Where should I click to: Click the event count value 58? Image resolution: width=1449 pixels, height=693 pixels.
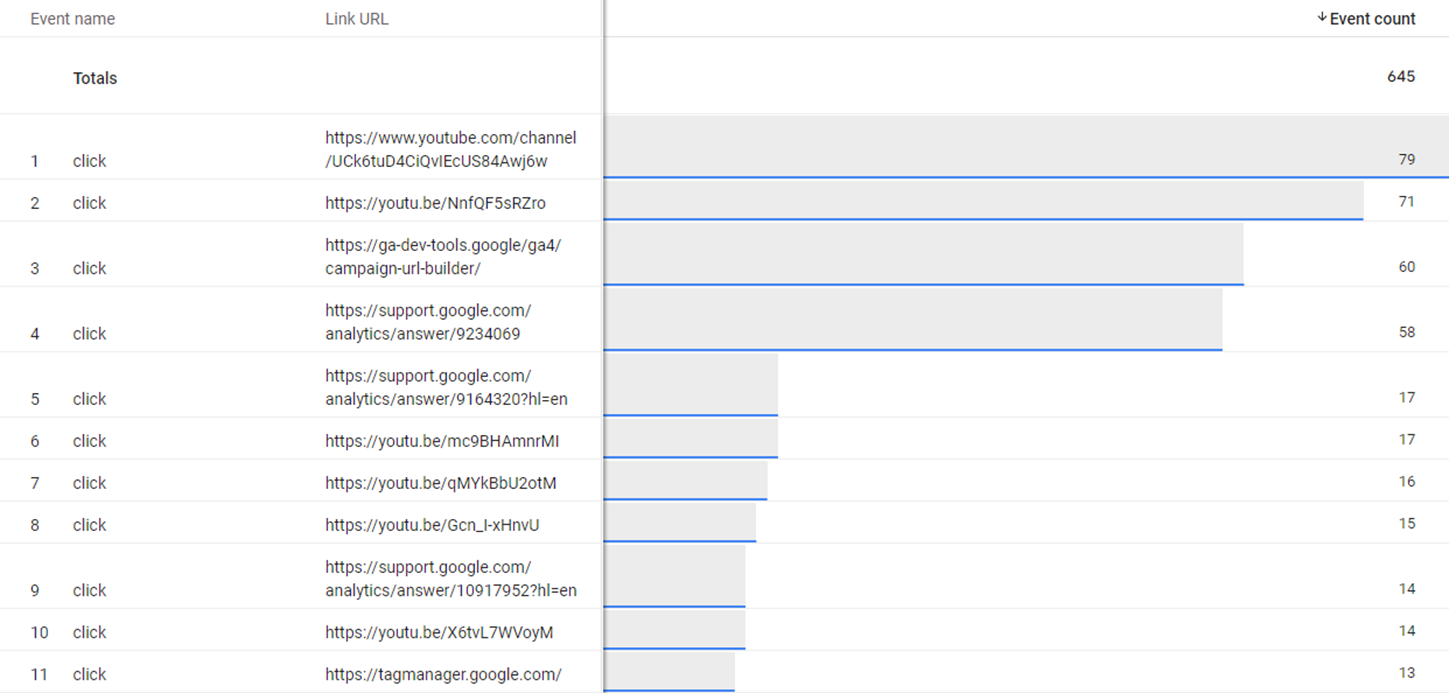tap(1406, 331)
